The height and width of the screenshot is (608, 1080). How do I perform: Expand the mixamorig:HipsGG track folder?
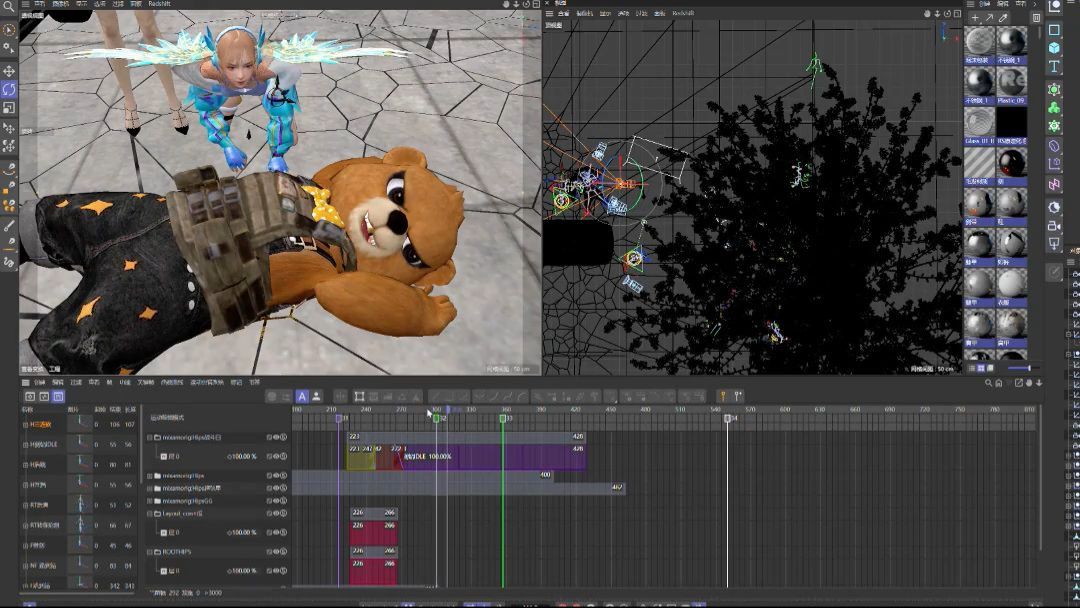pyautogui.click(x=149, y=501)
